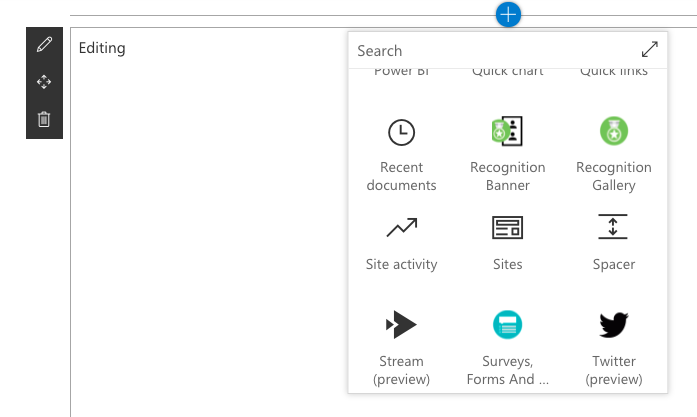Click the pencil edit web part icon
Image resolution: width=697 pixels, height=417 pixels.
[x=44, y=45]
